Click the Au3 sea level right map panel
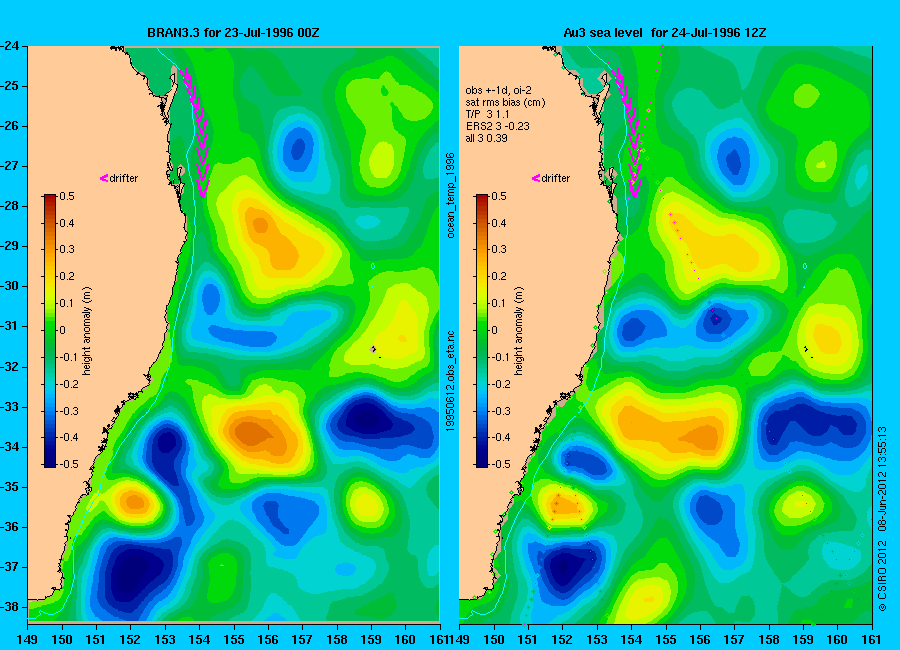The width and height of the screenshot is (900, 650). tap(666, 335)
